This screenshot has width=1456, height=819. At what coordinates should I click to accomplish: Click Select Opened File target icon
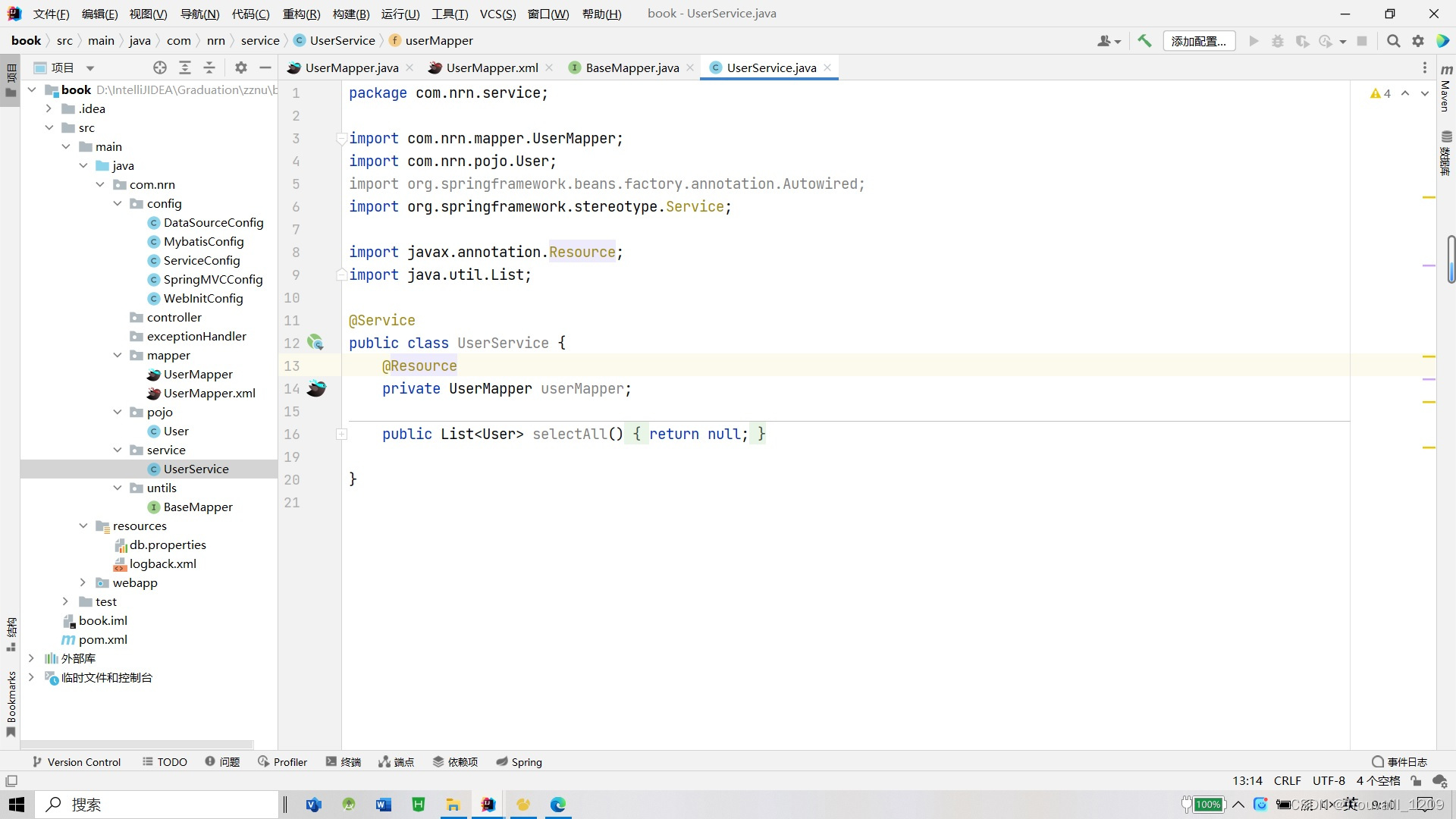160,67
